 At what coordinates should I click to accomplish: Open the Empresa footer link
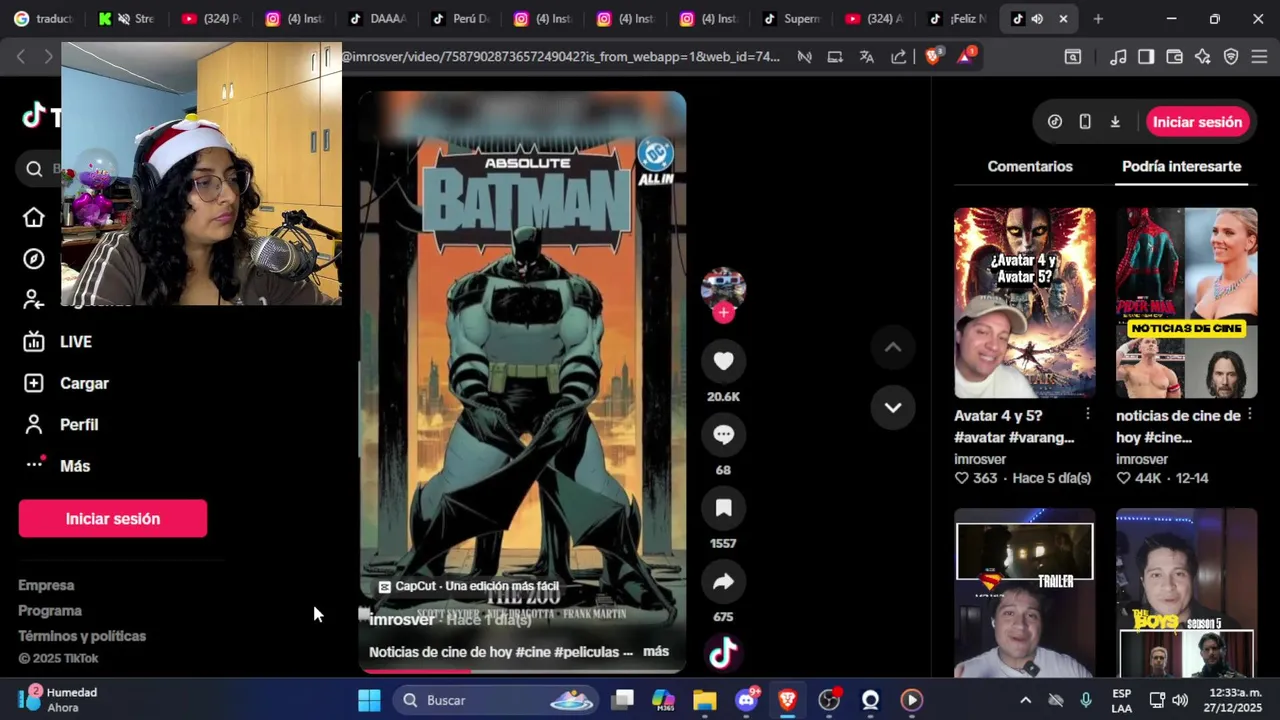tap(46, 585)
